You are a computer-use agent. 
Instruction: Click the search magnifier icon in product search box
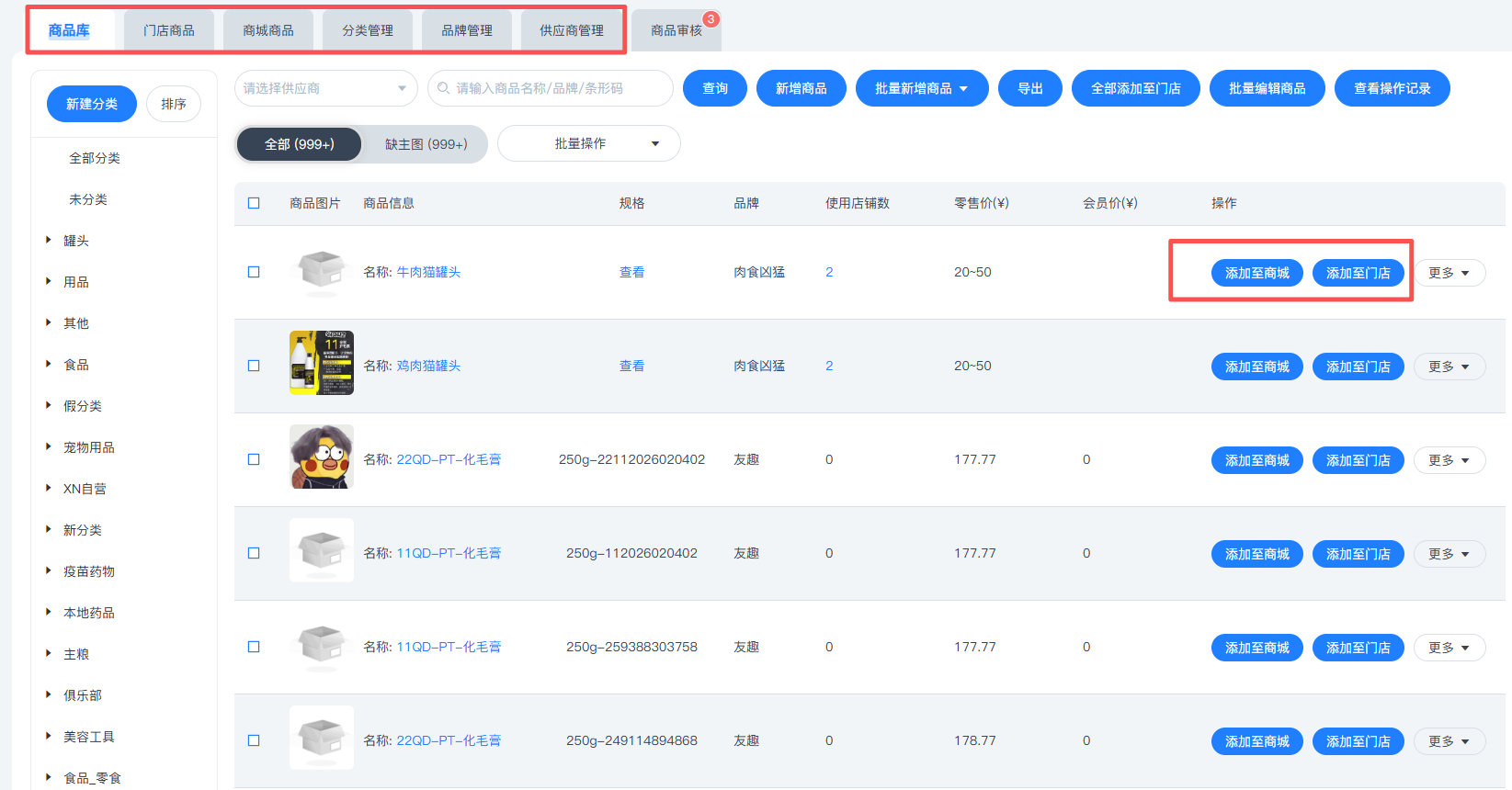click(x=444, y=88)
